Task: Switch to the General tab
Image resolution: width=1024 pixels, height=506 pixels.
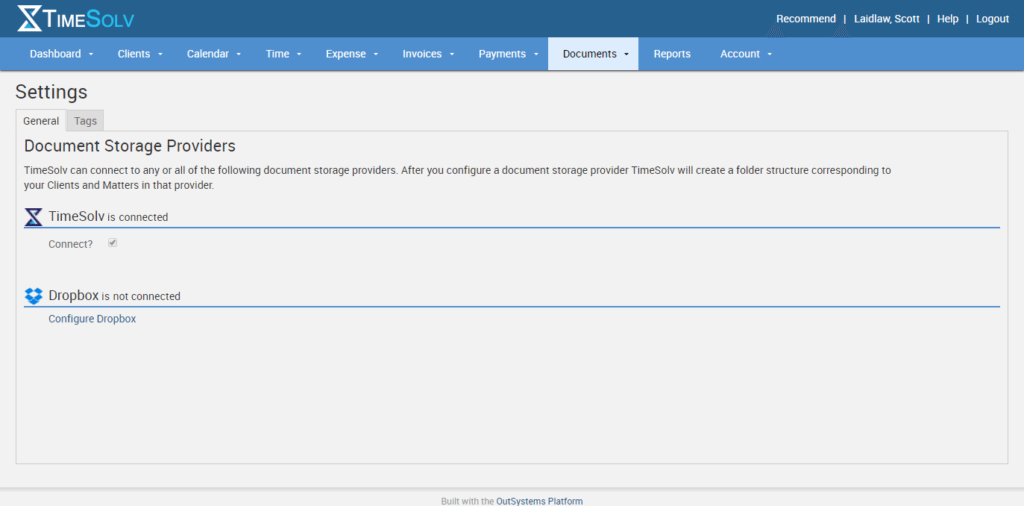Action: coord(41,121)
